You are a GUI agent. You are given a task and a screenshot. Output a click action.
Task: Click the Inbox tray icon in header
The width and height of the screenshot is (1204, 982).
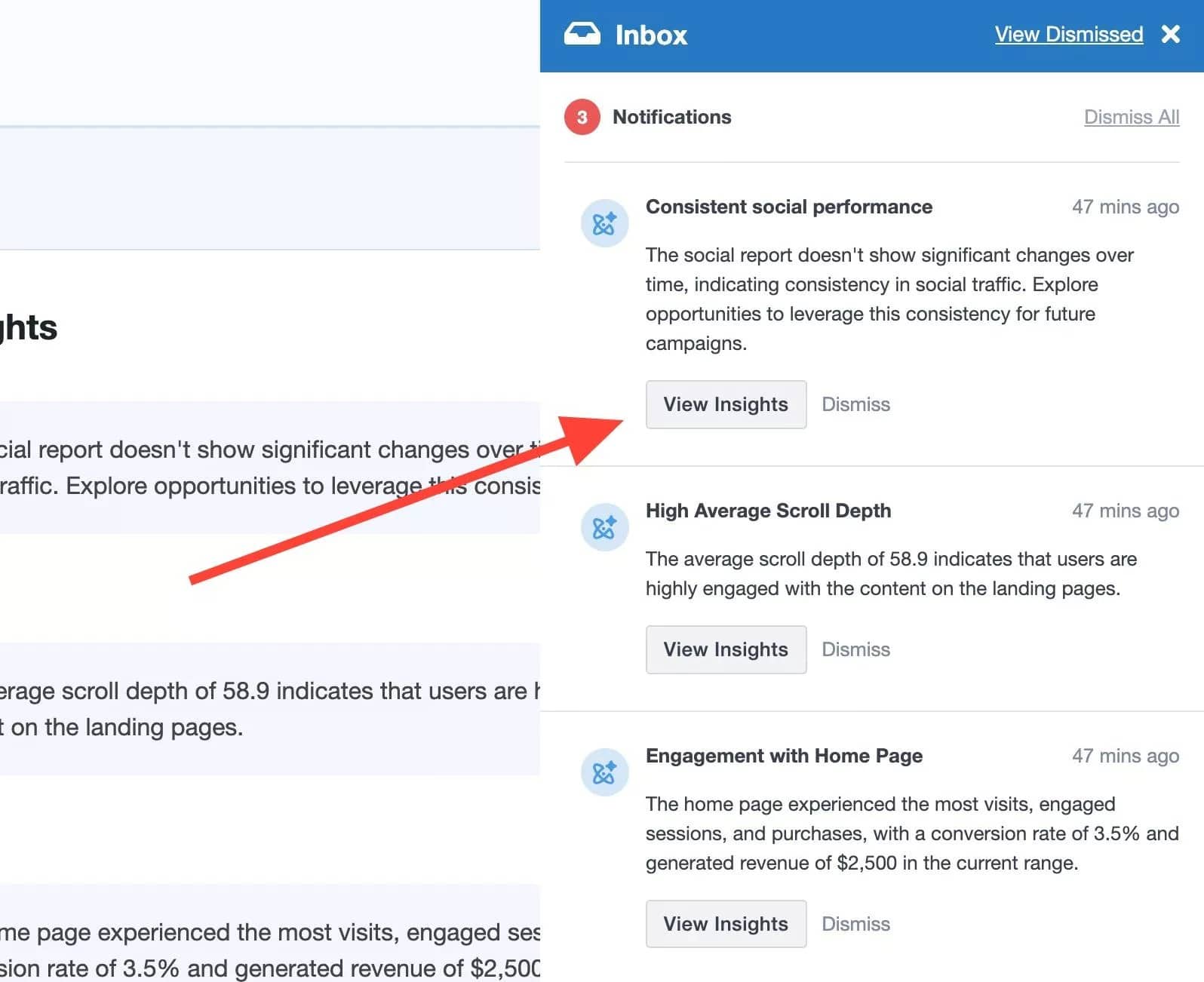[x=582, y=35]
